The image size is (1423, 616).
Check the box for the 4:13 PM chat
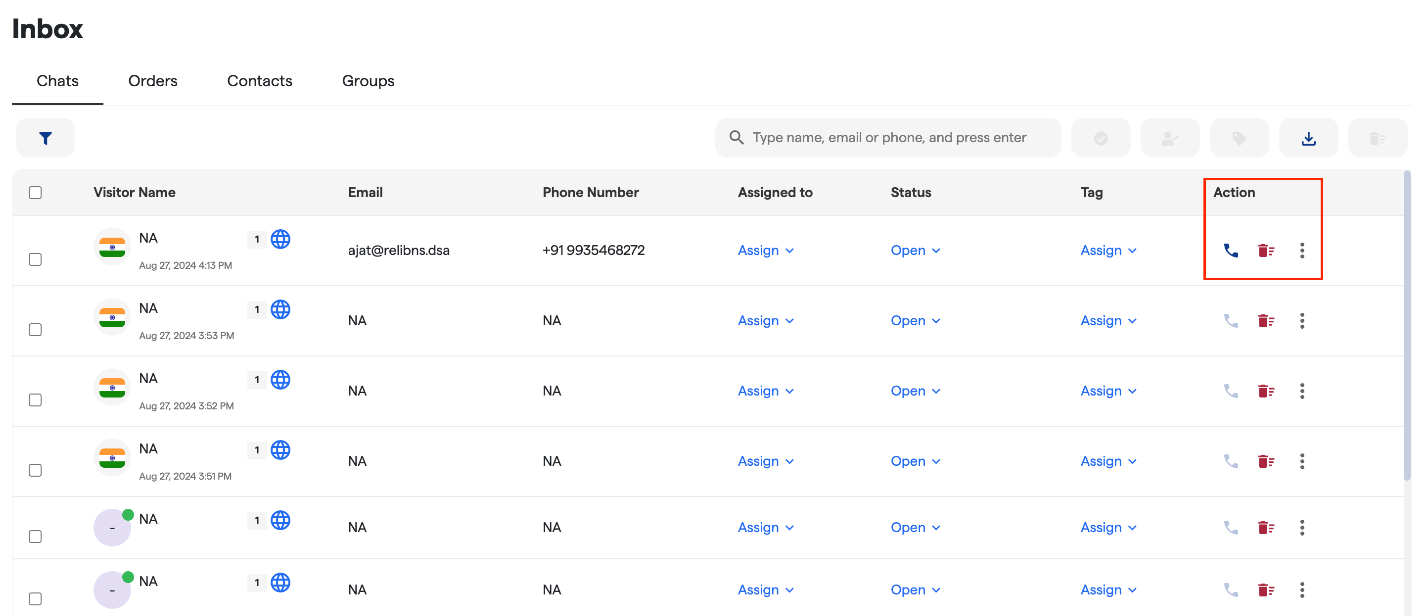[x=35, y=259]
